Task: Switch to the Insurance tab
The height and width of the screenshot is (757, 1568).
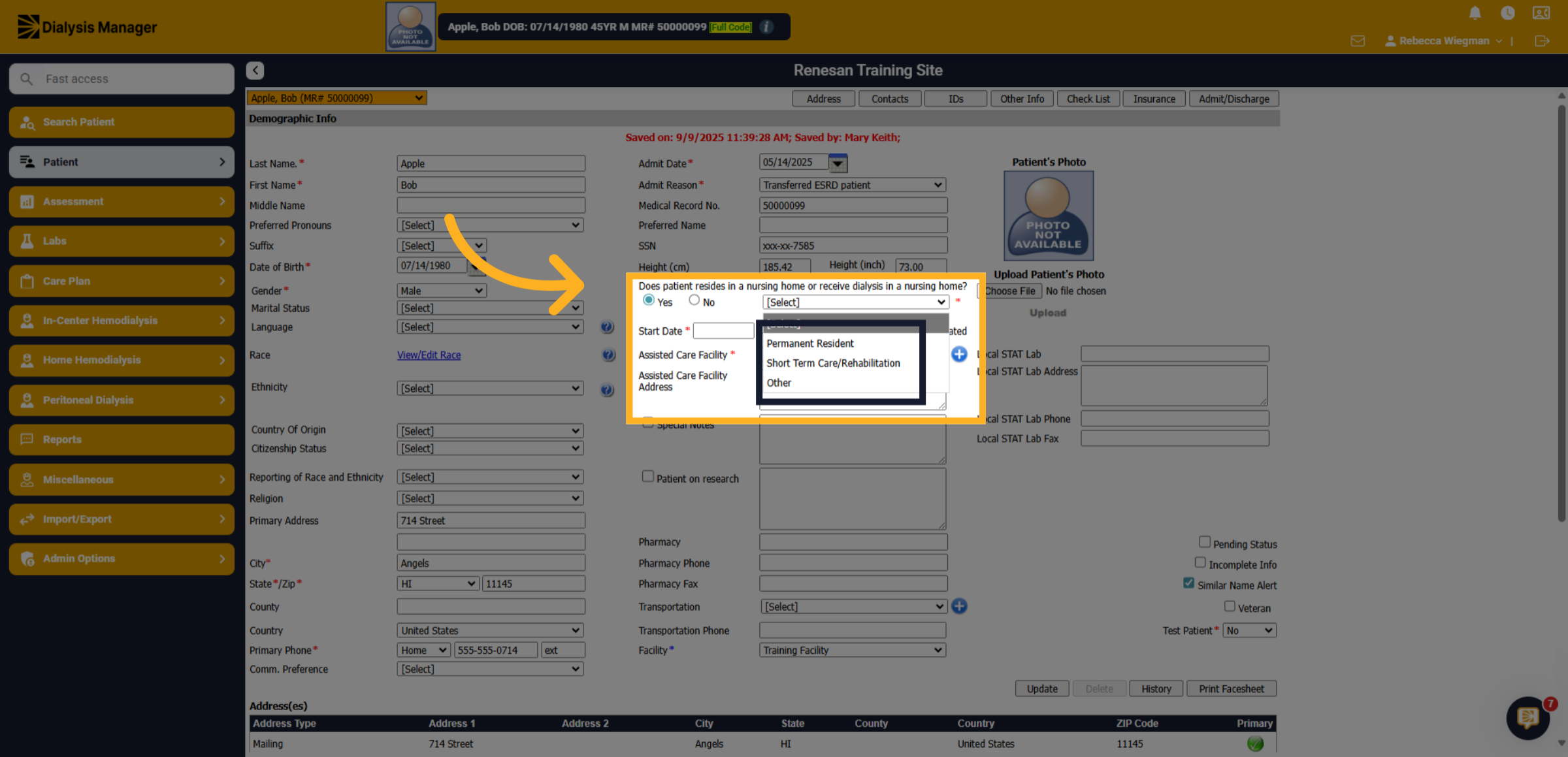Action: [1154, 99]
